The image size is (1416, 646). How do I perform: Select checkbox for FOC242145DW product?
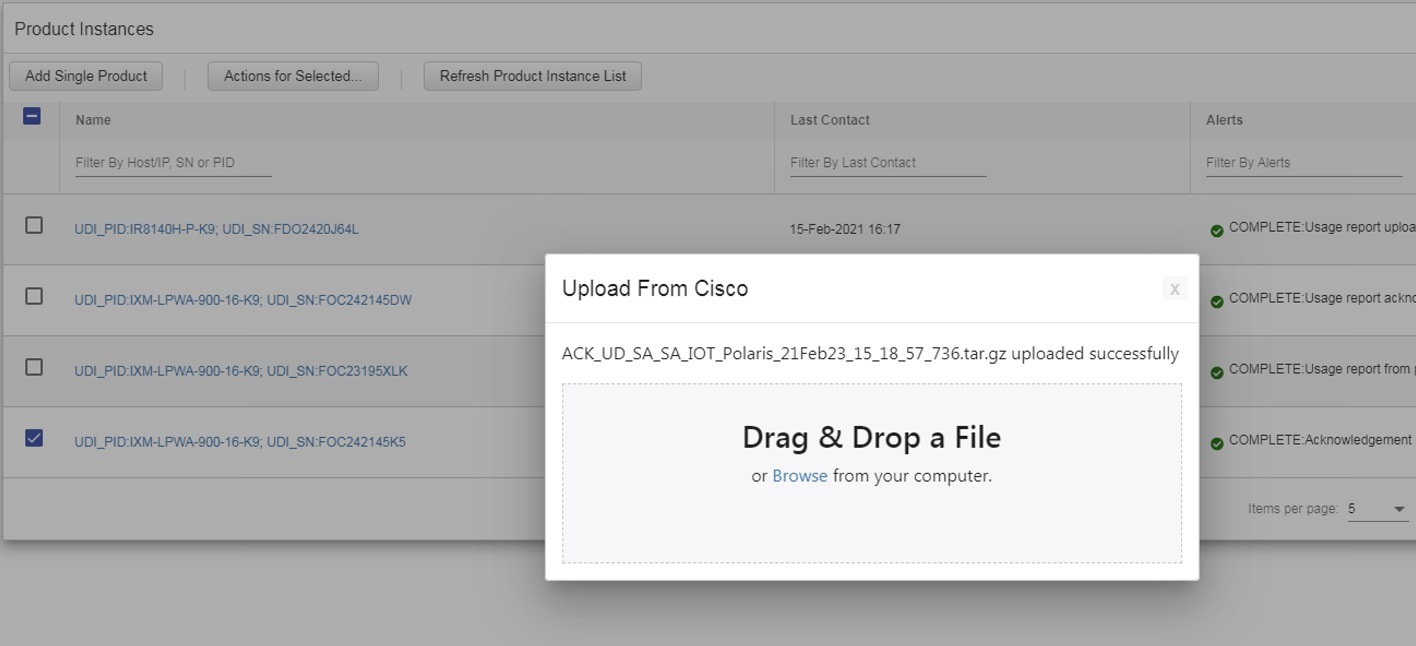coord(34,296)
